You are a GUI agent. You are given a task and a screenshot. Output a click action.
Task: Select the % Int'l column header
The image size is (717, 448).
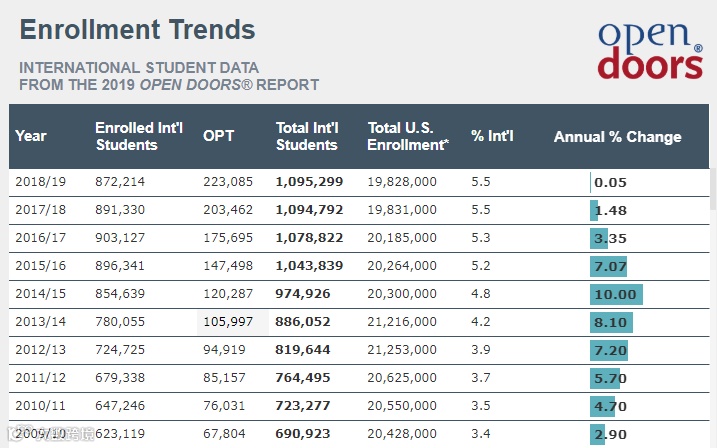coord(492,136)
